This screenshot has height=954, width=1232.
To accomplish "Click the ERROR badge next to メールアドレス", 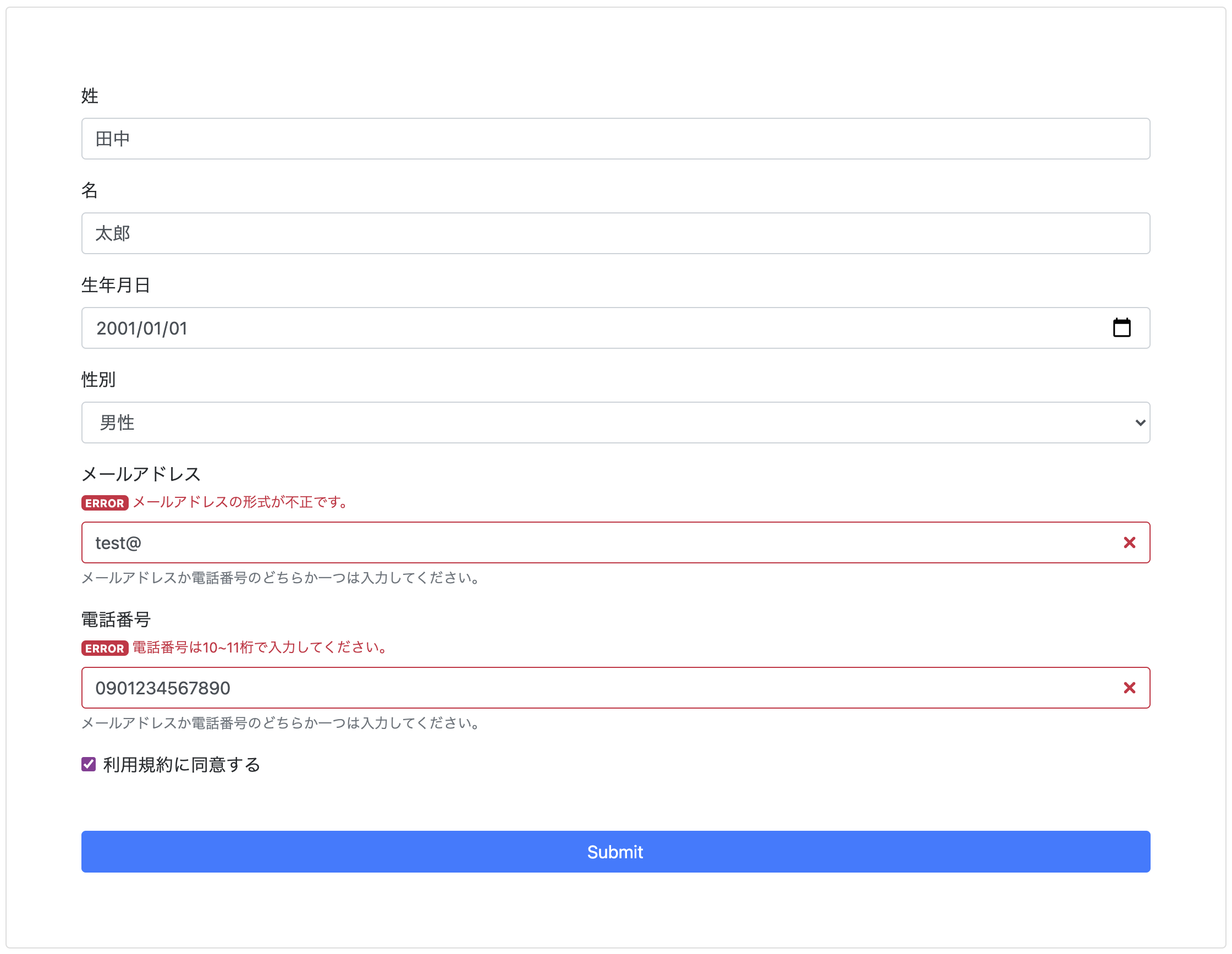I will click(x=105, y=503).
